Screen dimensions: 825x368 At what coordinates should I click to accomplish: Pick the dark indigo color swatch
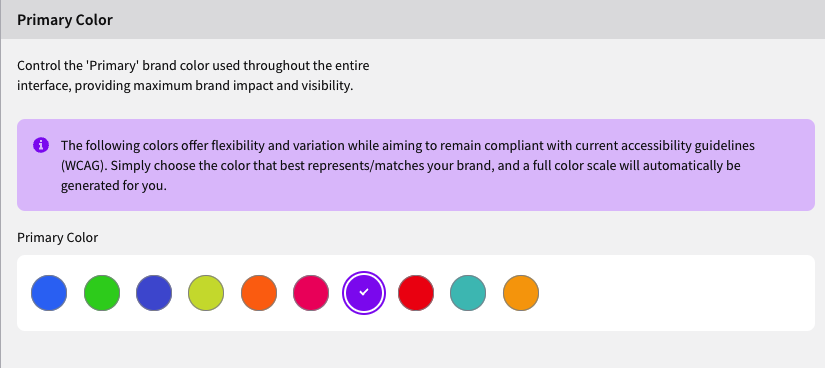[154, 293]
